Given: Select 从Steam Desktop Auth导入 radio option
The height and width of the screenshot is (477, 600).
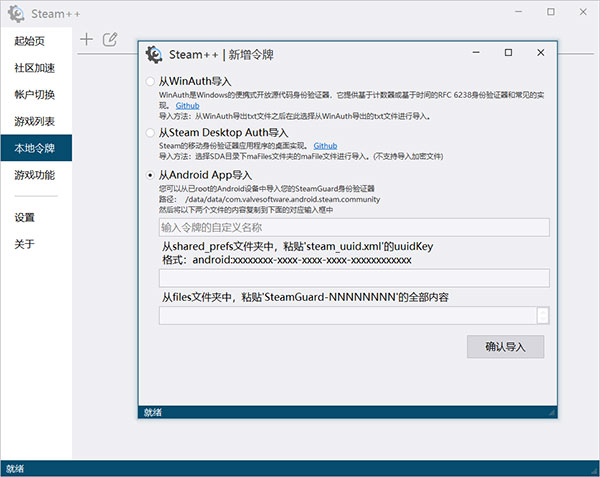Looking at the screenshot, I should click(x=150, y=133).
